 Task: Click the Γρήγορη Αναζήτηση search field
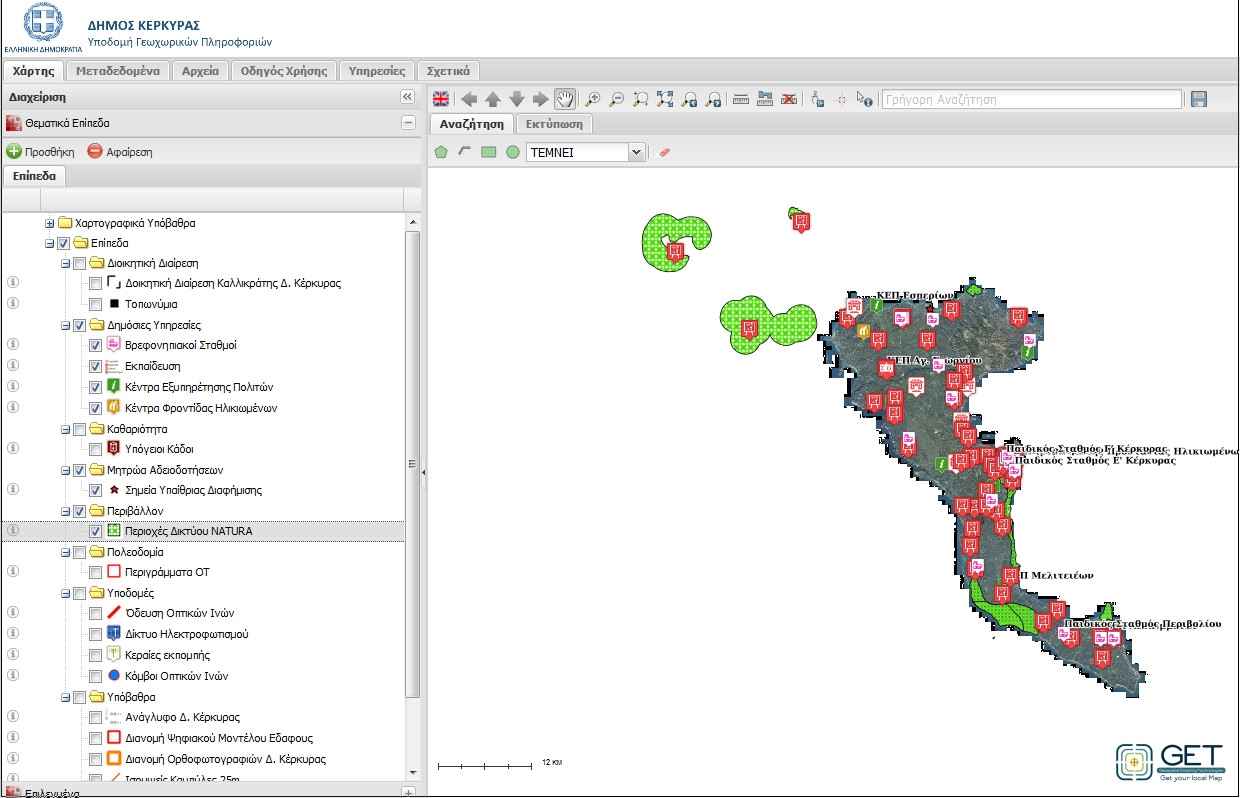pyautogui.click(x=1031, y=99)
